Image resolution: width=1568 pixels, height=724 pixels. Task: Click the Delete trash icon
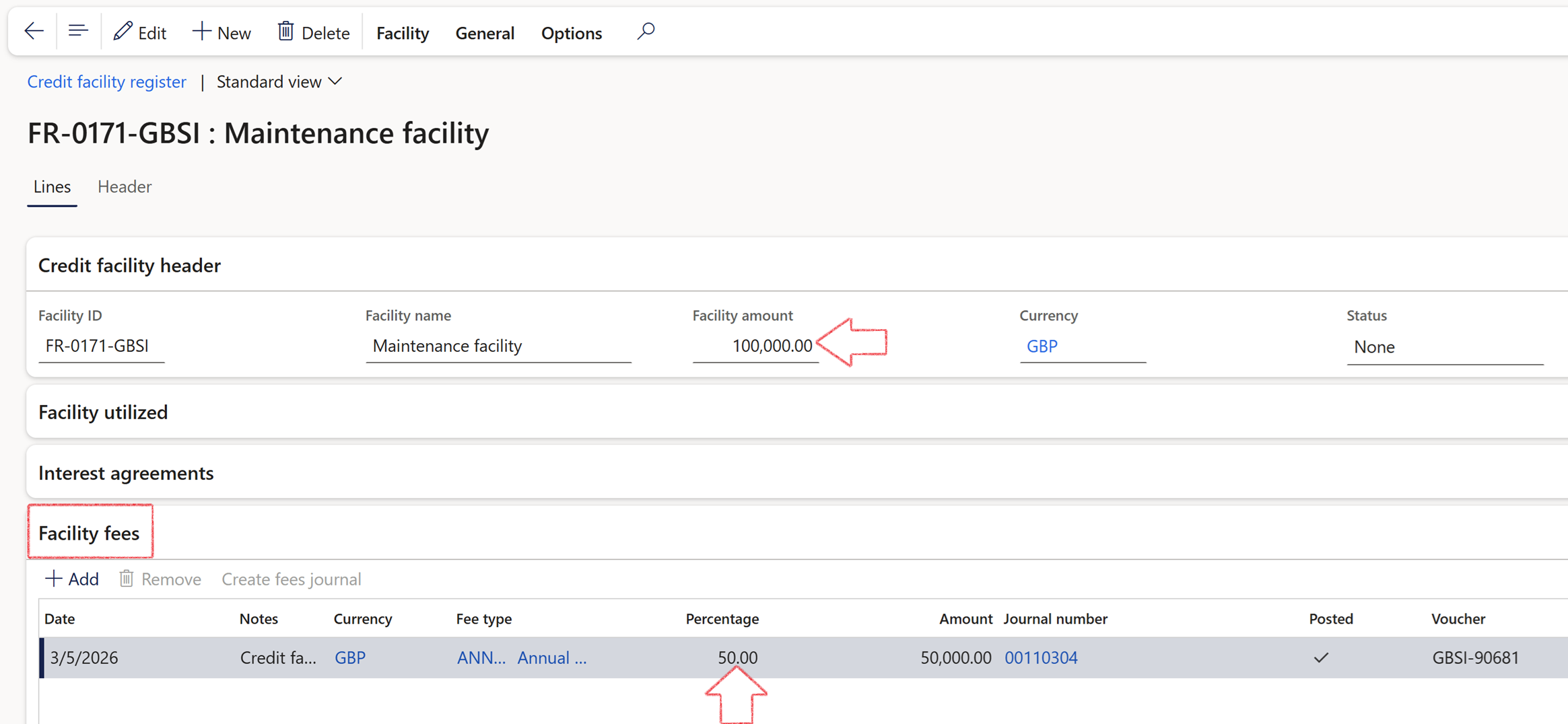(285, 30)
